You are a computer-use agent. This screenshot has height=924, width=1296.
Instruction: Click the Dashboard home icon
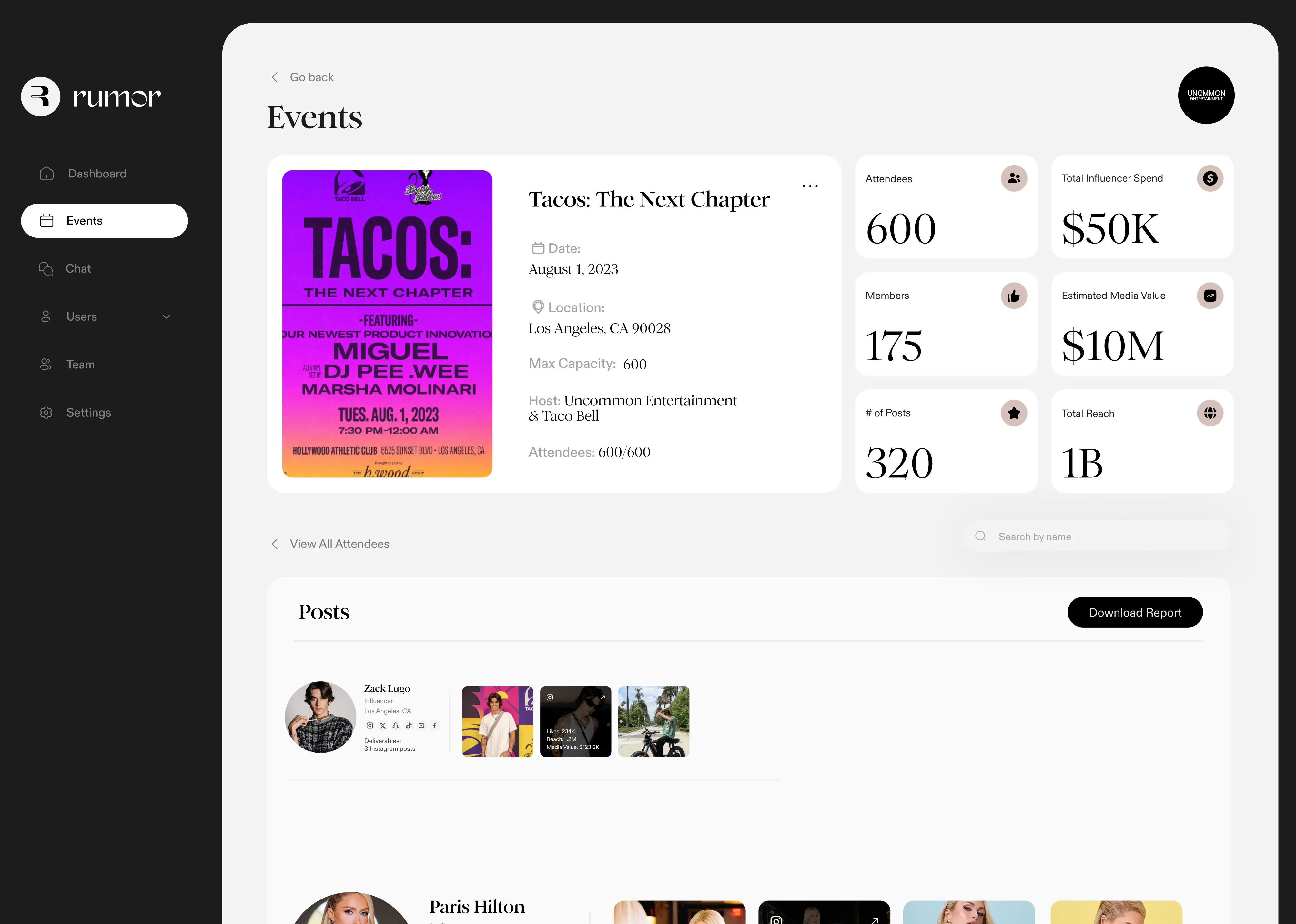47,174
